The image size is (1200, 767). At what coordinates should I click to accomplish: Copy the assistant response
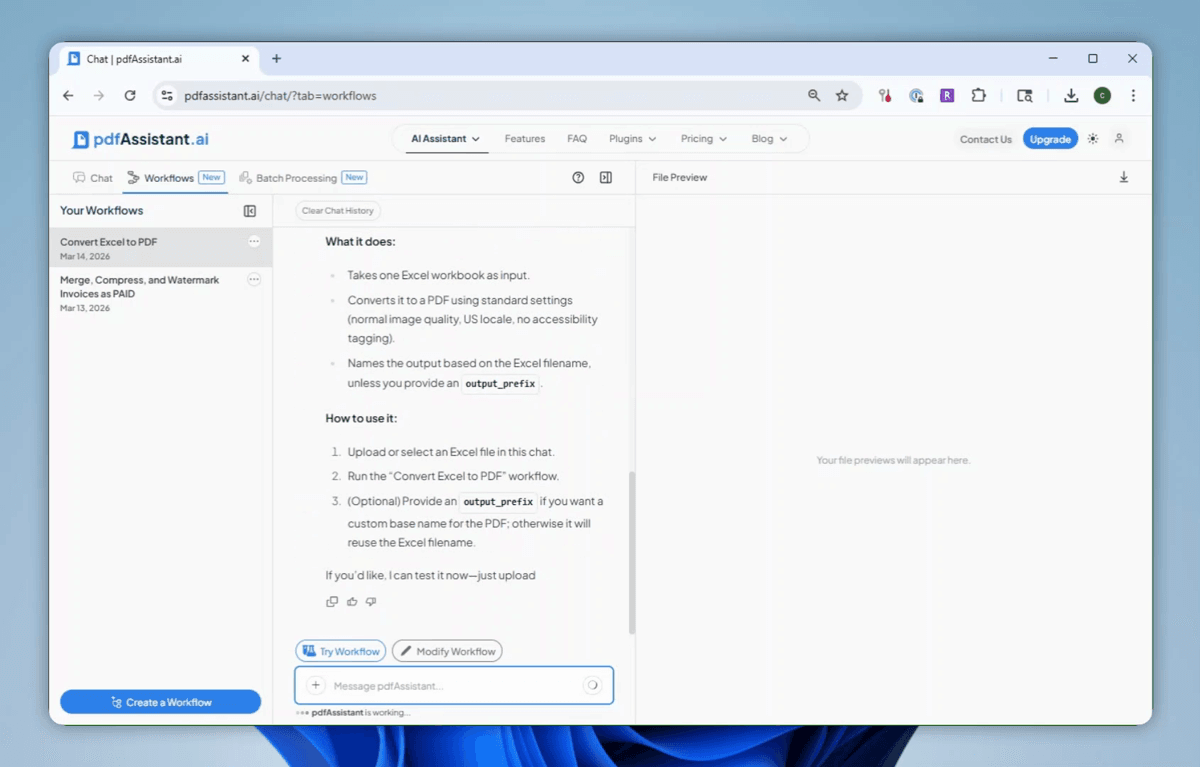(x=332, y=602)
